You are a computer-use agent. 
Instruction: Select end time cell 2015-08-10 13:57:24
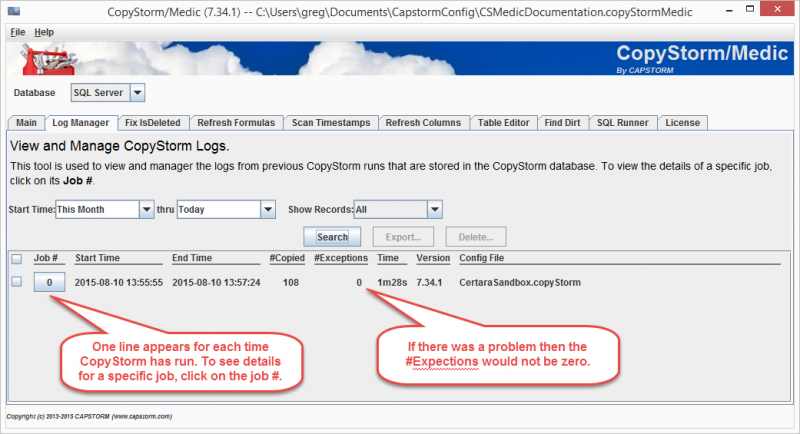216,283
